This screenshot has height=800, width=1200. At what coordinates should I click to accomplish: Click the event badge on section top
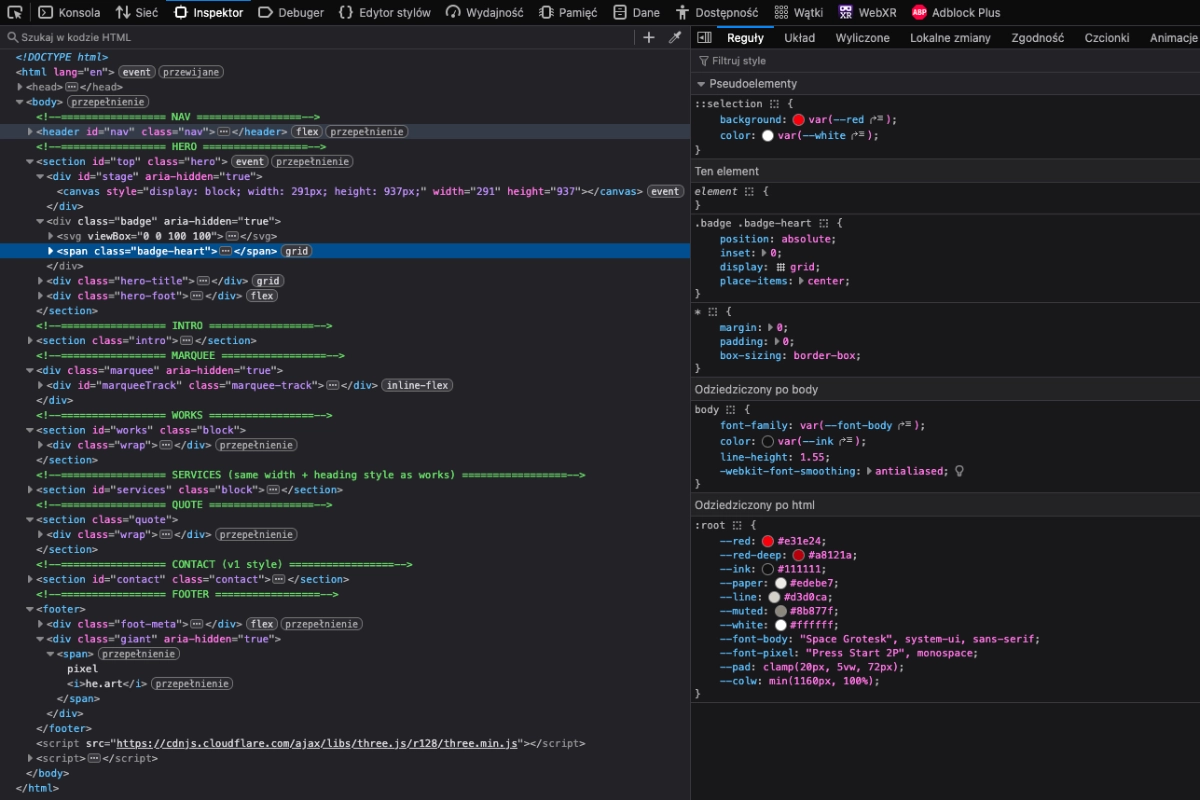(250, 161)
